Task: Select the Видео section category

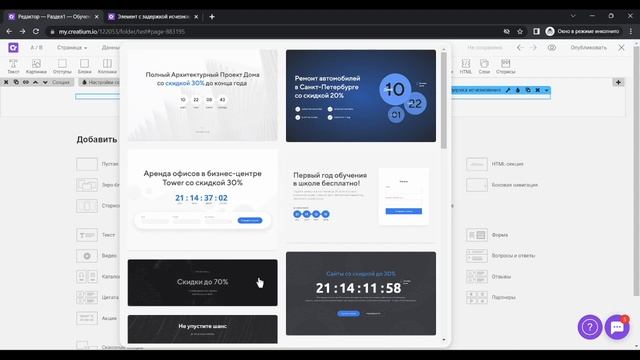Action: [x=97, y=256]
